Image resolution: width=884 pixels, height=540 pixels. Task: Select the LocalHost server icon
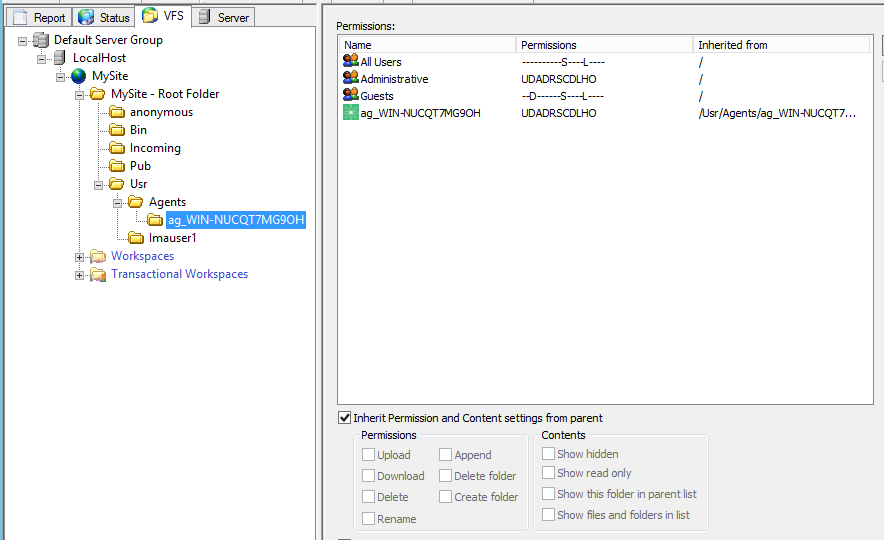[x=60, y=58]
